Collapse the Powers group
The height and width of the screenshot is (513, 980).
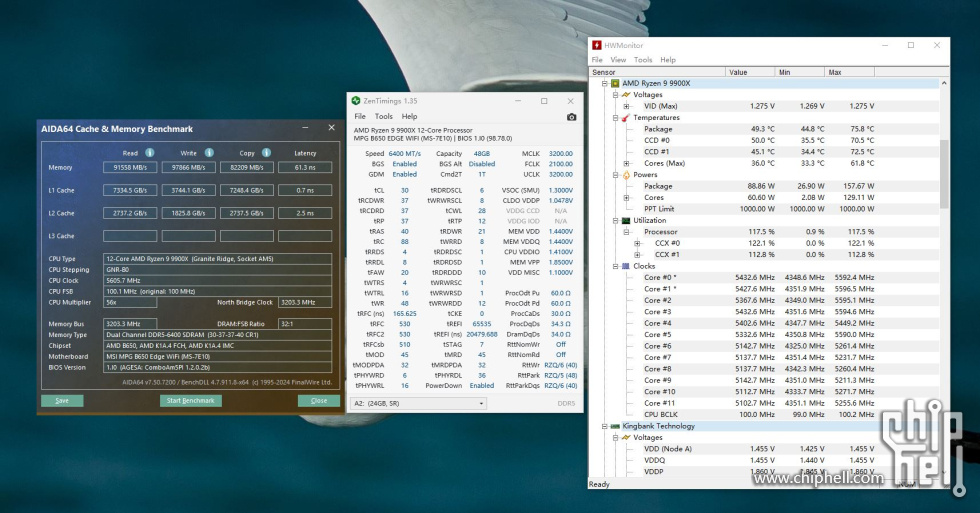pyautogui.click(x=615, y=175)
